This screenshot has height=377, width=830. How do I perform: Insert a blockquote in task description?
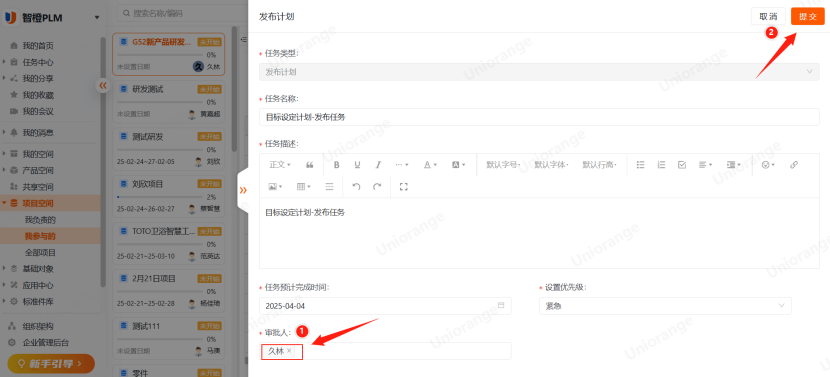pyautogui.click(x=310, y=165)
